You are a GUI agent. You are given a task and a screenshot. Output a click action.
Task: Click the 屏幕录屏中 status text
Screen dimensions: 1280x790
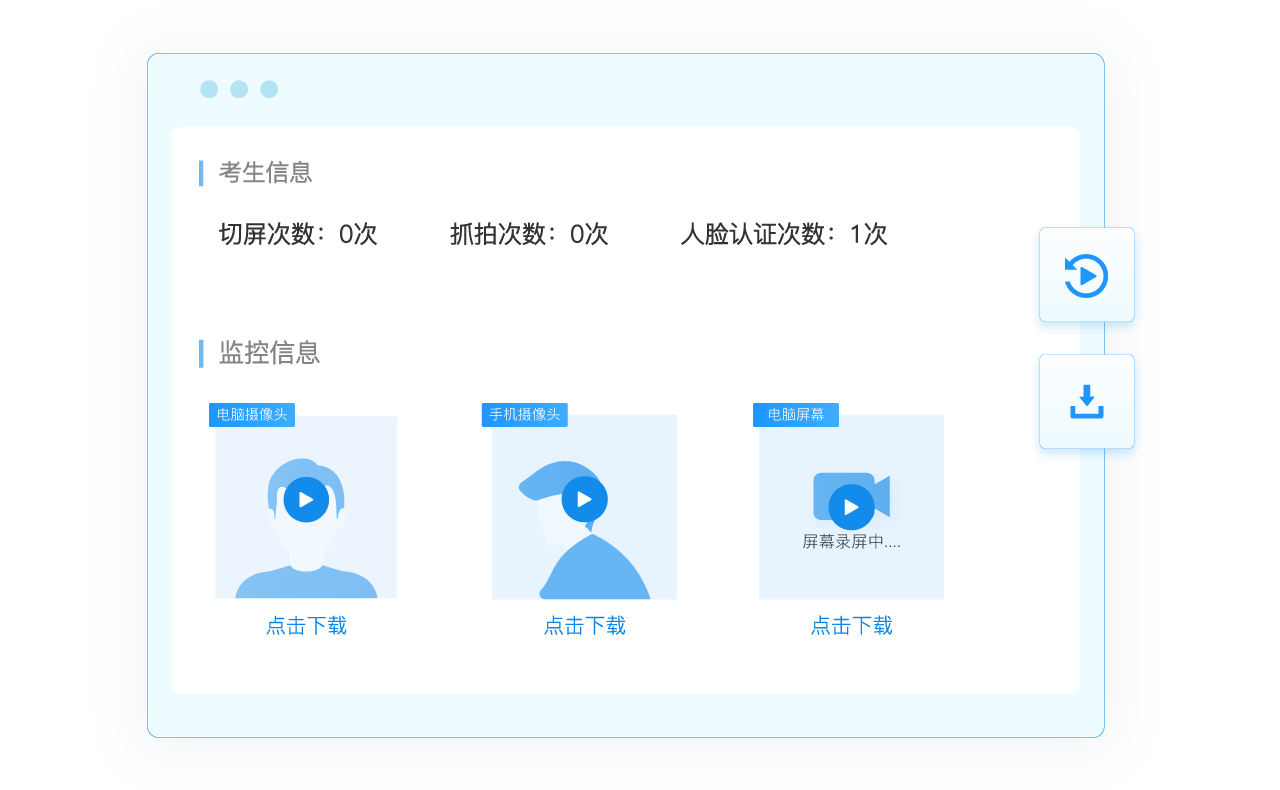[x=851, y=542]
